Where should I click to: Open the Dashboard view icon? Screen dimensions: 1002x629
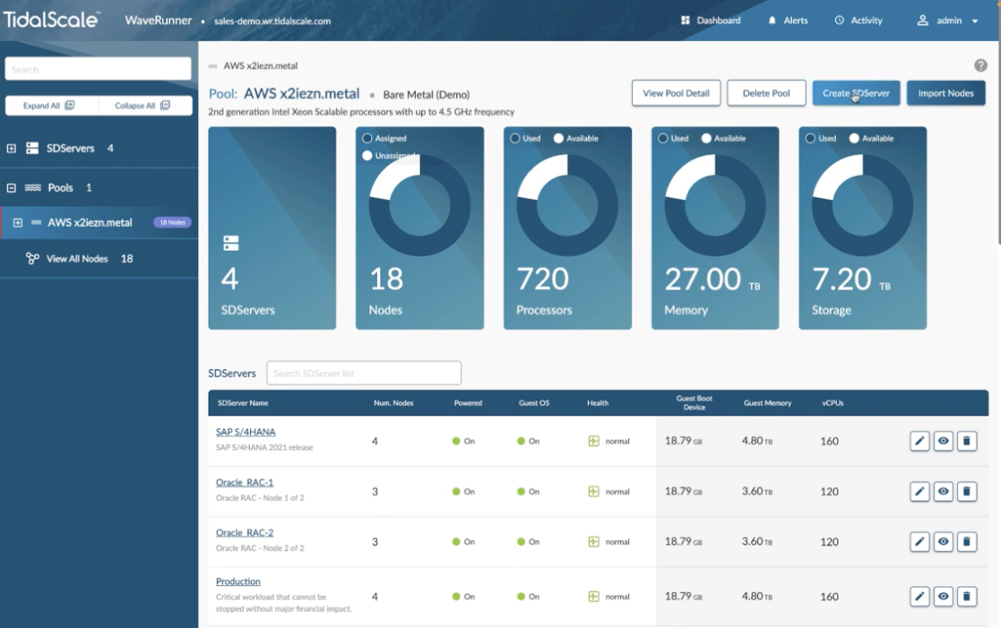686,19
